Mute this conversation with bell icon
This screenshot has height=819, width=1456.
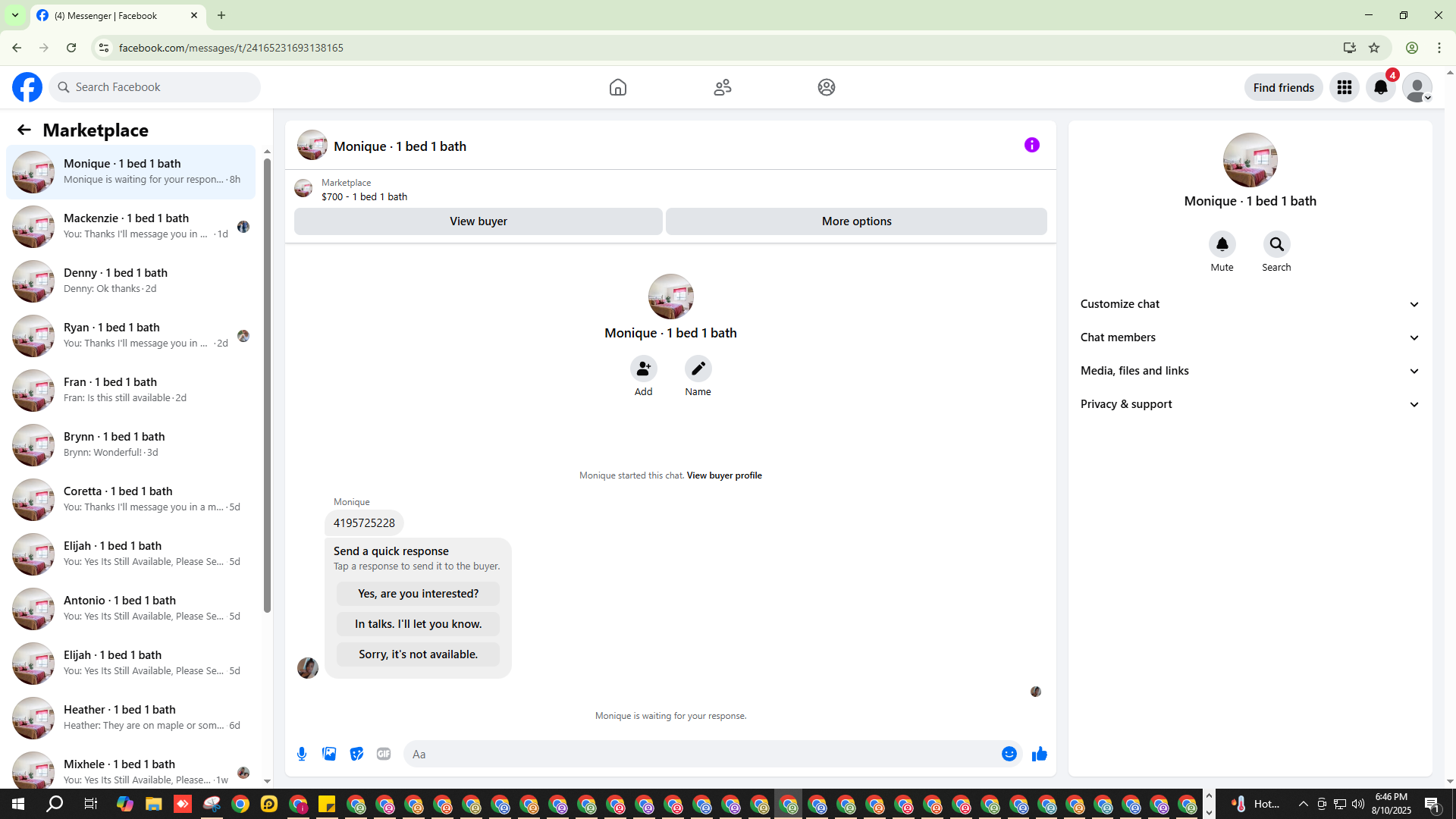(x=1222, y=244)
